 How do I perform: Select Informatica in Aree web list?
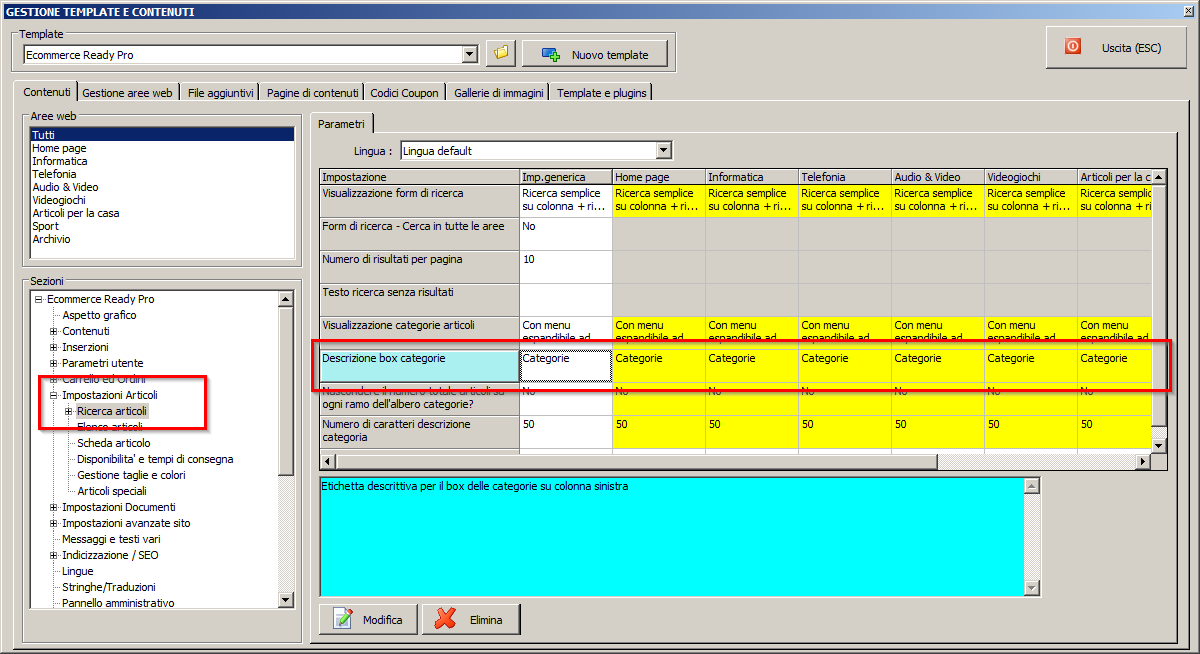[x=162, y=161]
